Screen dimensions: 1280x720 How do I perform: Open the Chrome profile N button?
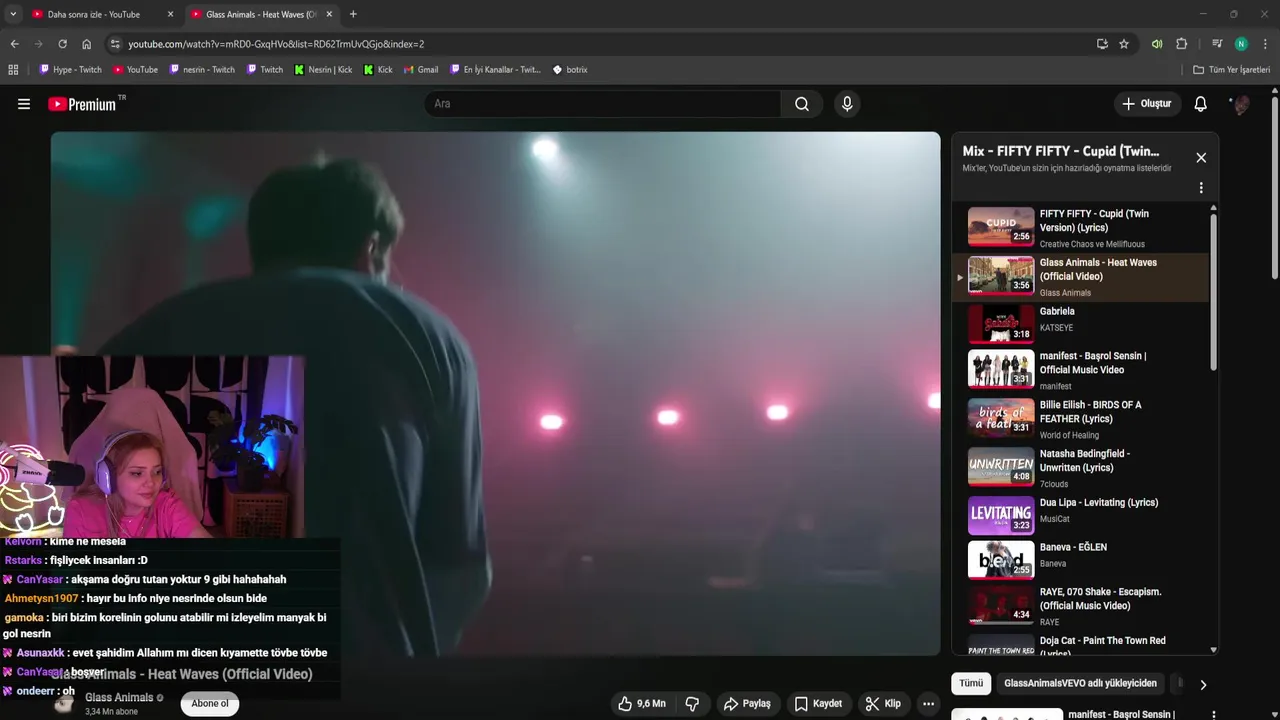coord(1241,44)
